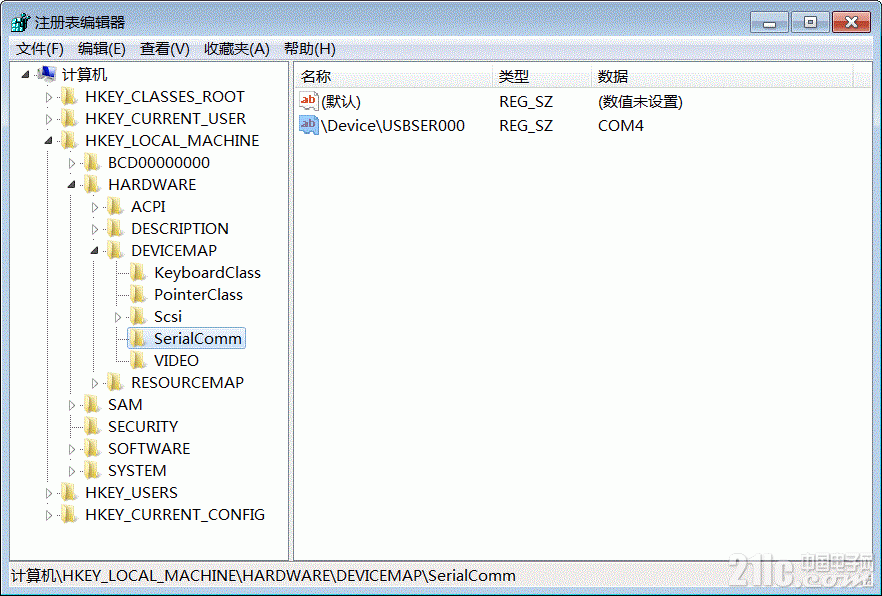Image resolution: width=882 pixels, height=596 pixels.
Task: Open the 帮助(H) menu
Action: tap(309, 49)
